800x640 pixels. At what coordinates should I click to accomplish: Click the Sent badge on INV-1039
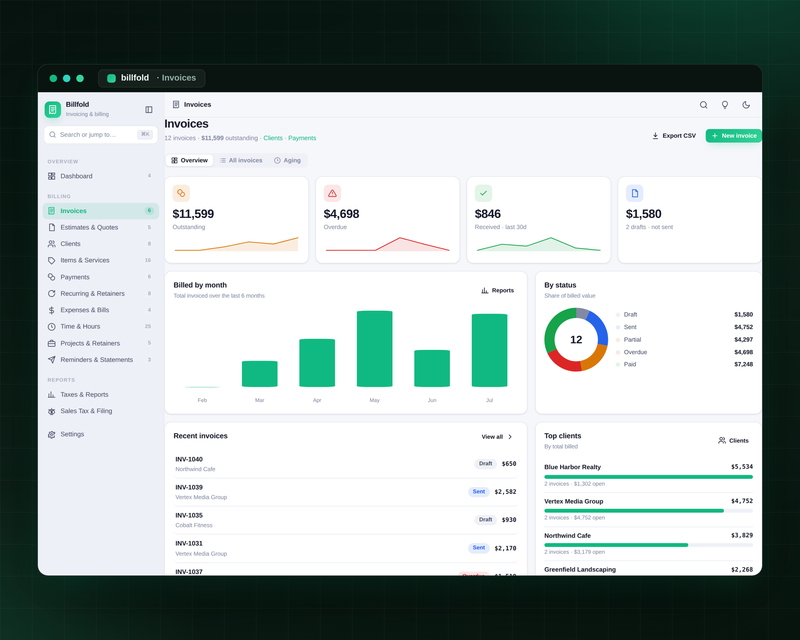point(479,491)
